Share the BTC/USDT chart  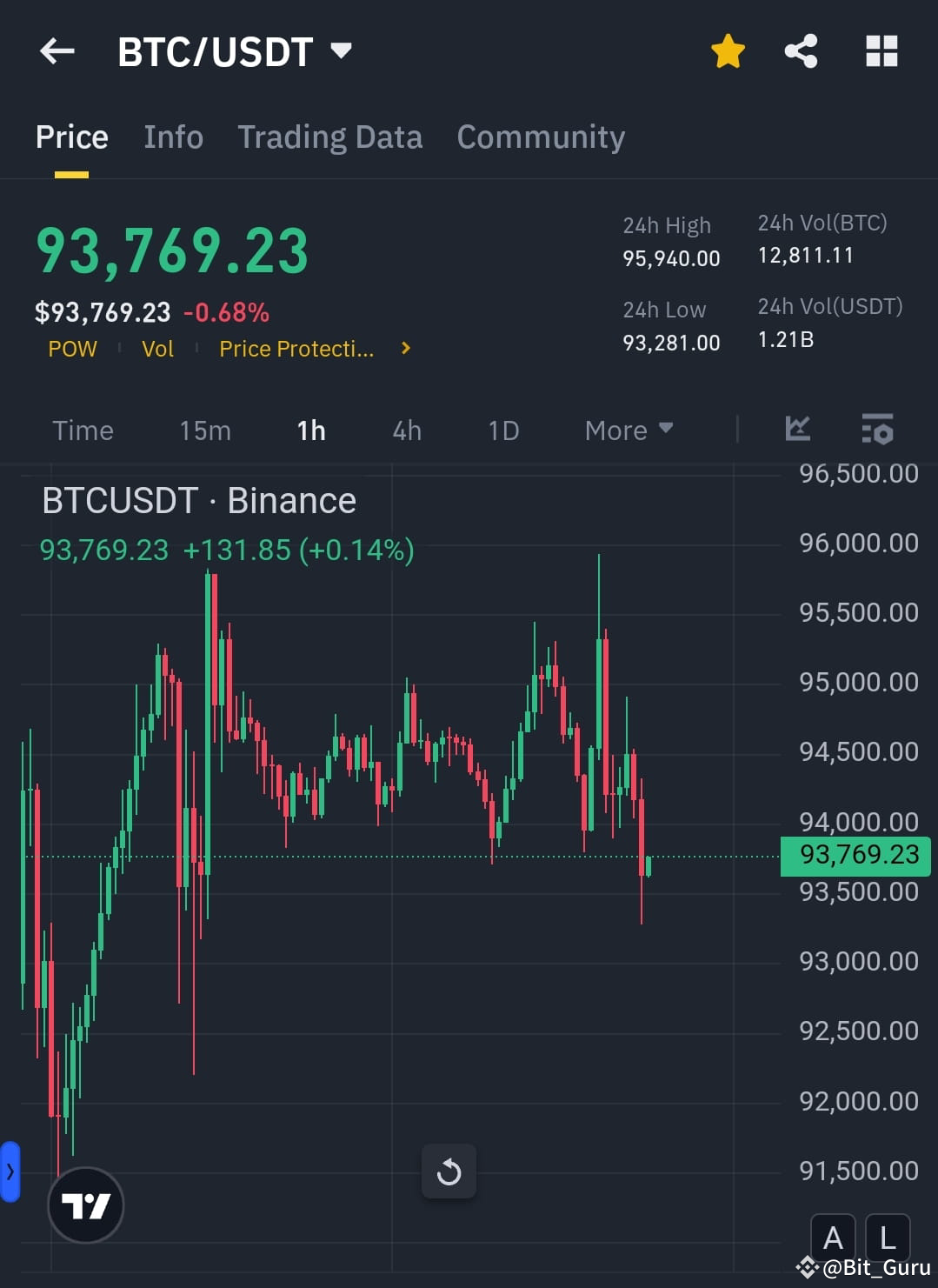point(800,51)
